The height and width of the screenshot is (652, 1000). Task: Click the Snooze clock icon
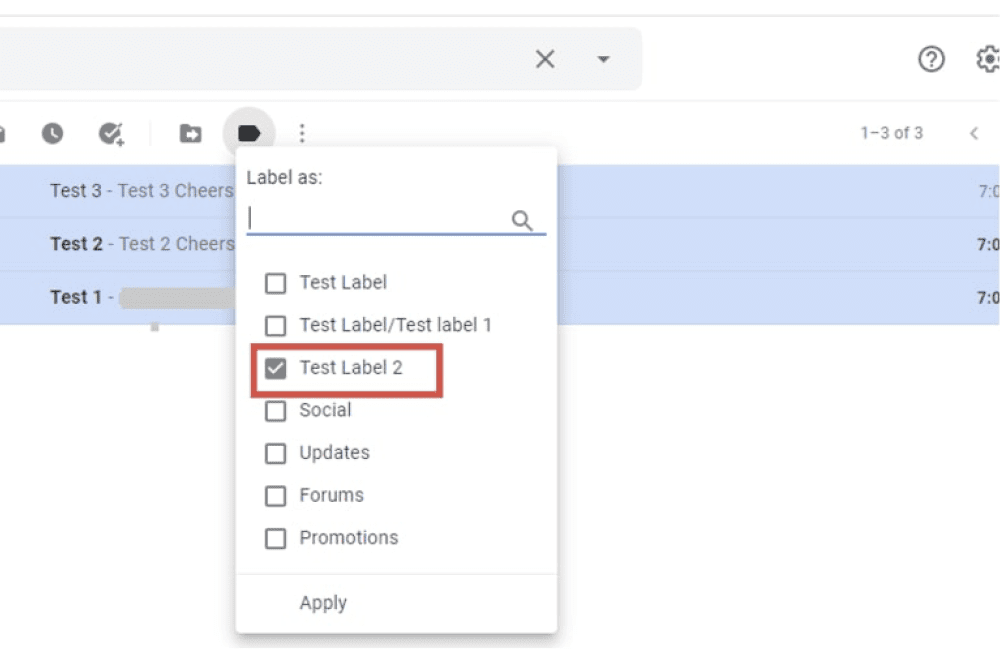tap(52, 133)
